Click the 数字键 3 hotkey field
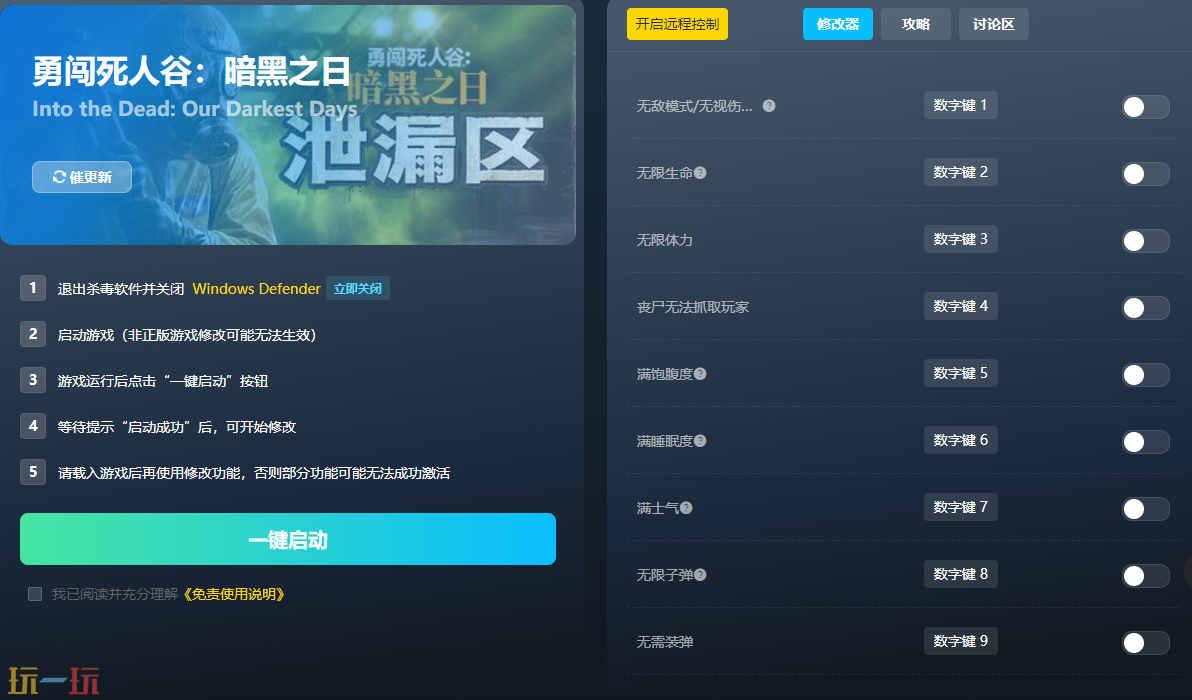Viewport: 1192px width, 700px height. point(960,239)
